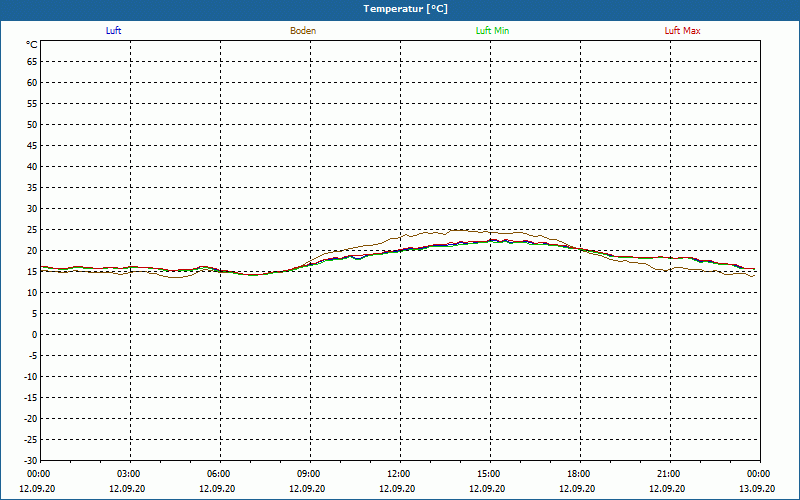Click the 20 value on y-axis
Viewport: 800px width, 500px height.
pos(32,251)
